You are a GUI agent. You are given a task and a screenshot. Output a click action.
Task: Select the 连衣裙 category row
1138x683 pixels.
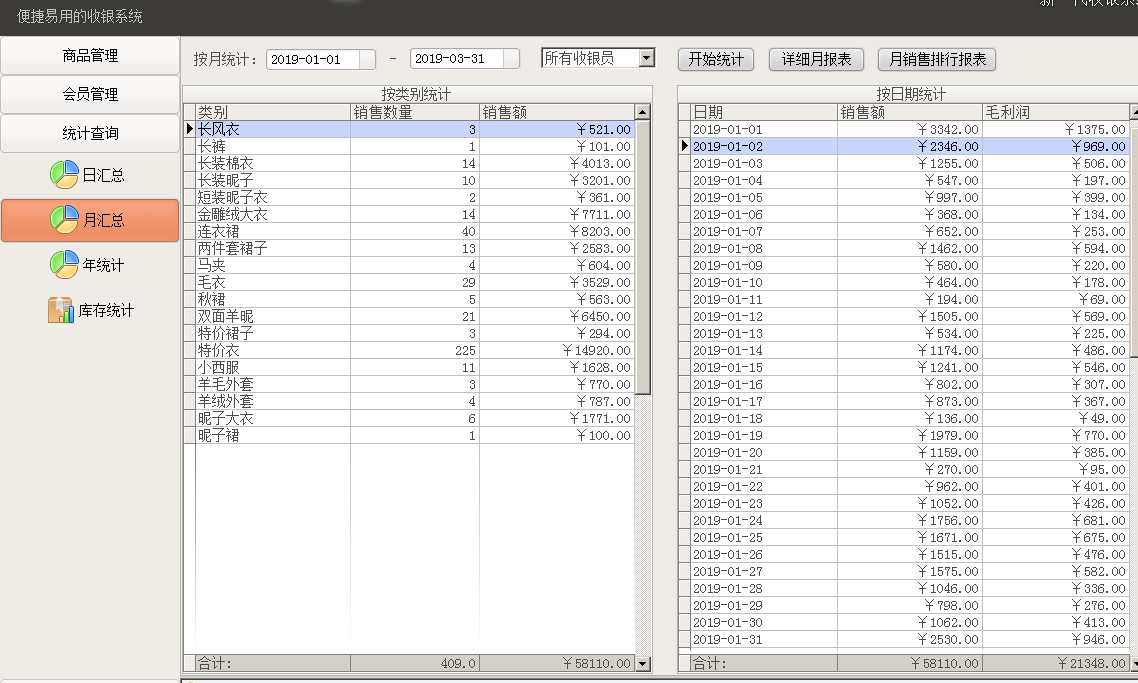pyautogui.click(x=272, y=231)
